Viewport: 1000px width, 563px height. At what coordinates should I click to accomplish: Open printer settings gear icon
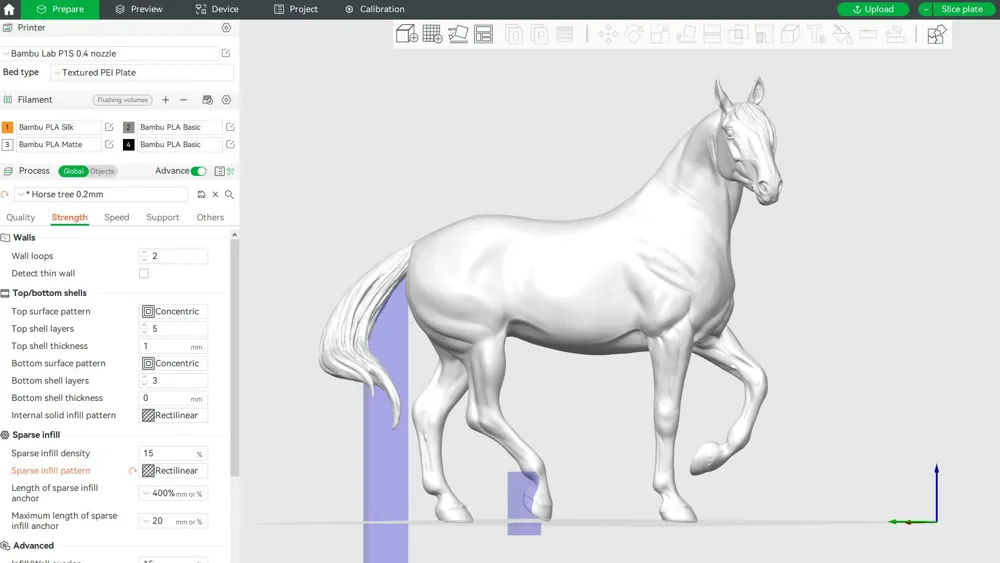(x=226, y=27)
